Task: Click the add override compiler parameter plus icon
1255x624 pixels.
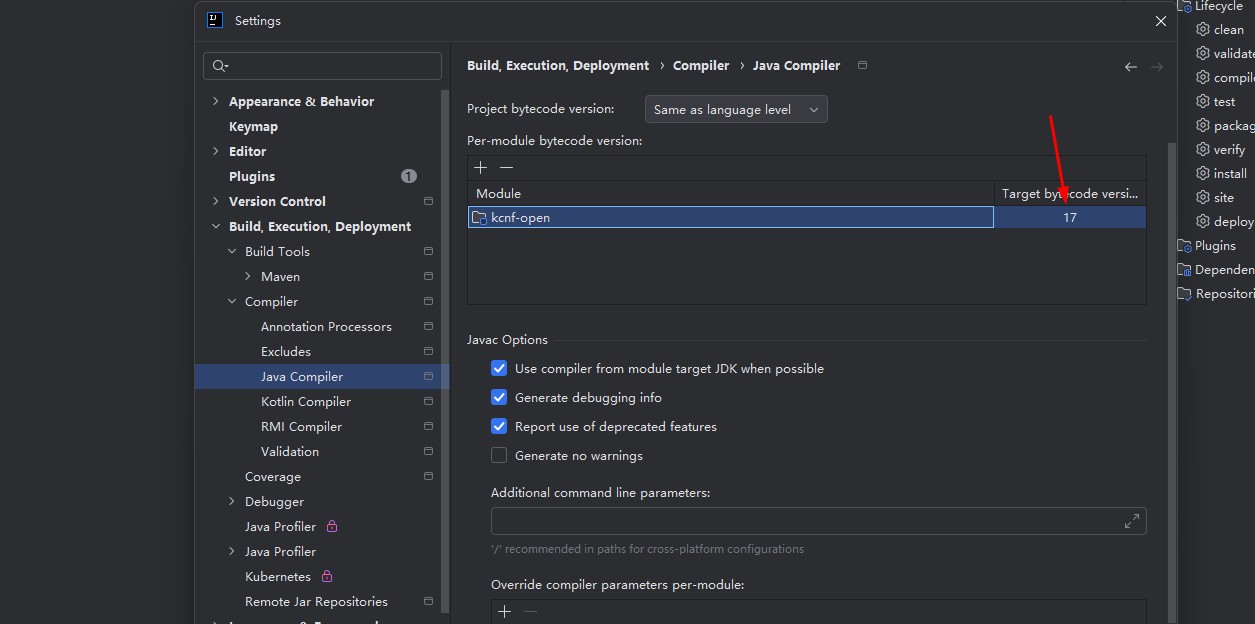Action: (x=504, y=611)
